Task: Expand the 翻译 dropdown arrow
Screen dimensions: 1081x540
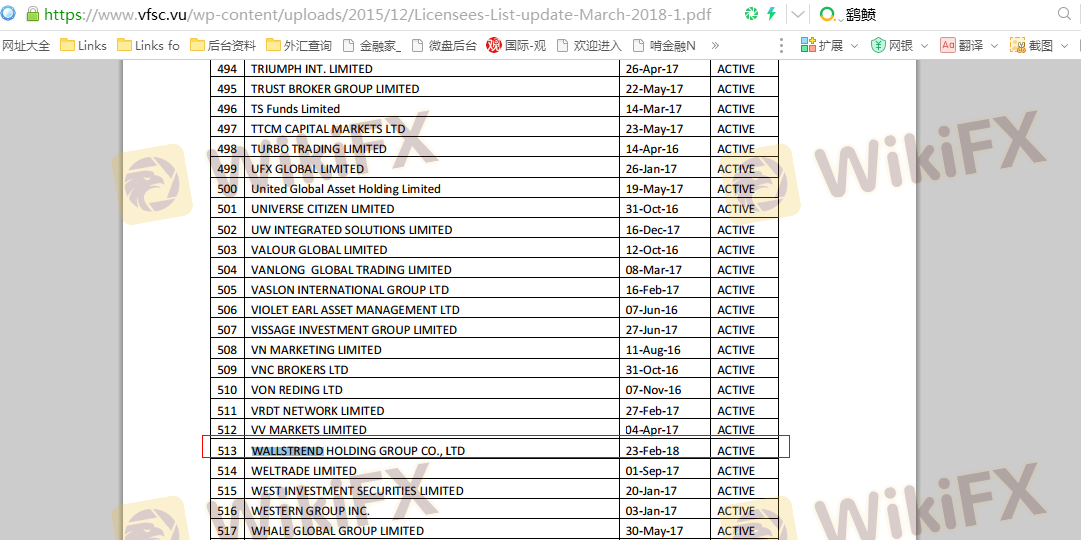Action: click(993, 46)
